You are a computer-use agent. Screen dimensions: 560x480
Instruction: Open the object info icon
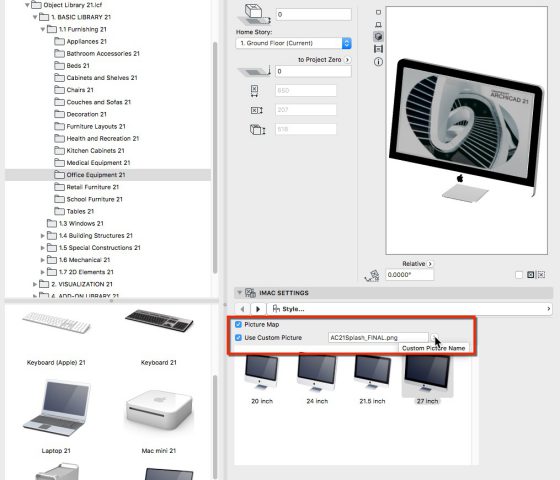point(378,62)
